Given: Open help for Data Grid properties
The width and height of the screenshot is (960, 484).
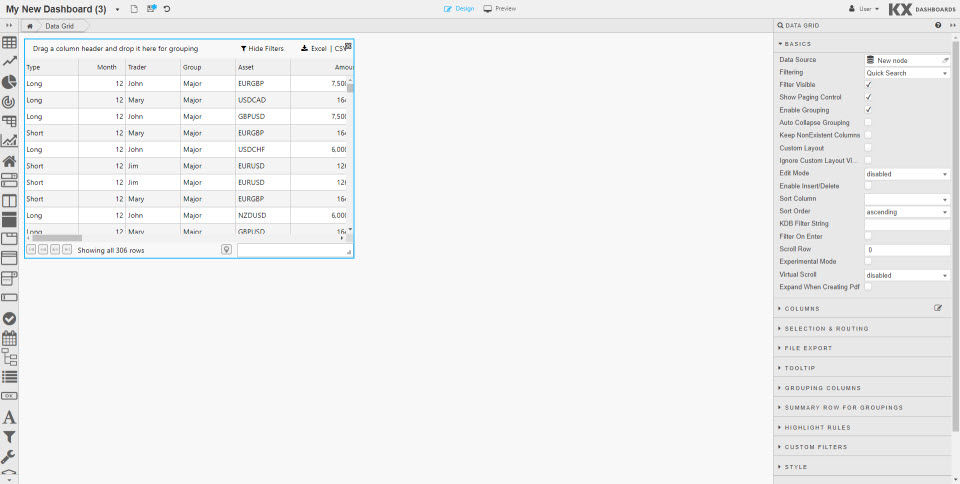Looking at the screenshot, I should coord(937,25).
